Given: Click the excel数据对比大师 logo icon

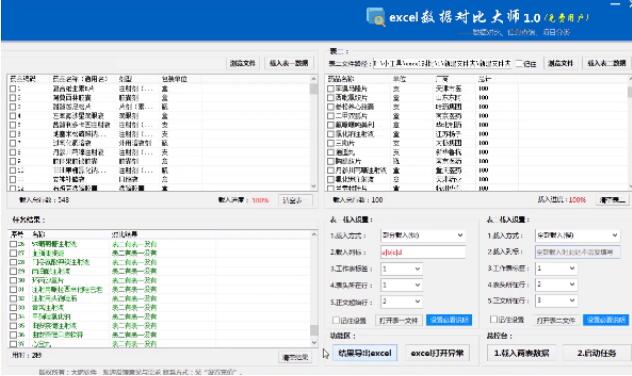Looking at the screenshot, I should (x=375, y=17).
